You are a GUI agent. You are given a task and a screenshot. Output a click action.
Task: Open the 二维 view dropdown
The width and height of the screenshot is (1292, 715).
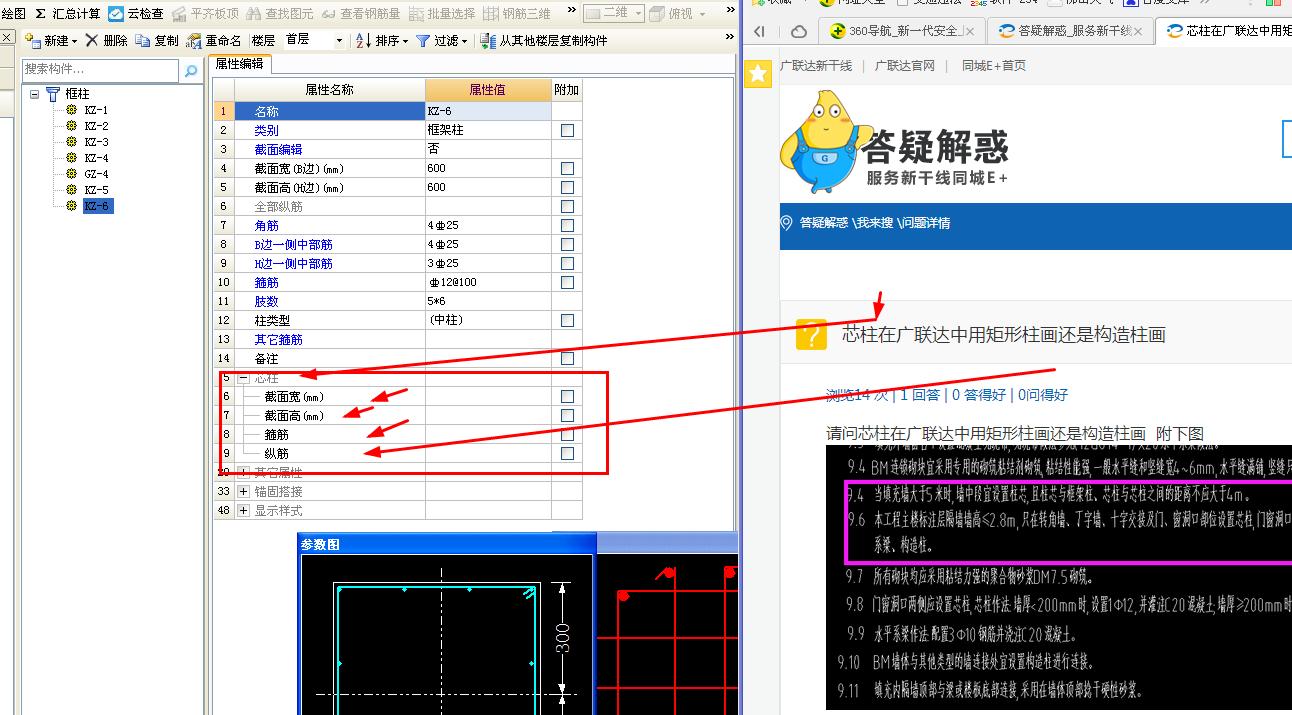click(613, 13)
